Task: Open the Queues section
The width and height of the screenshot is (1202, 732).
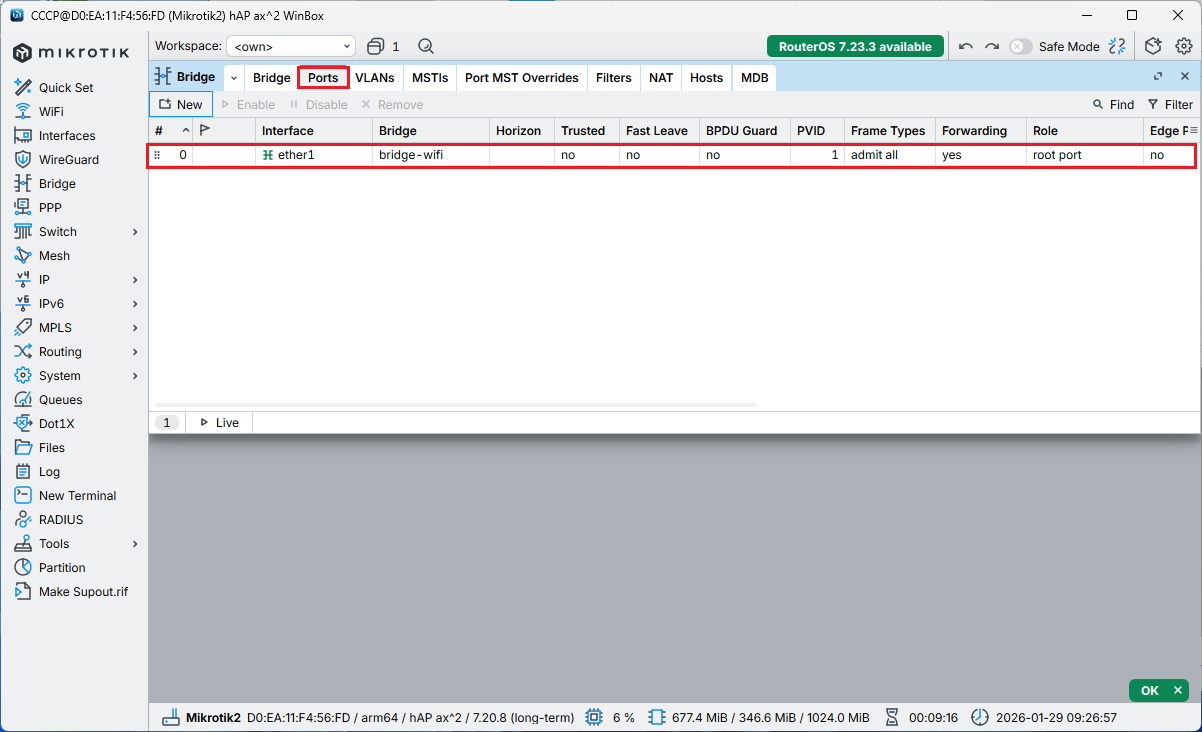Action: (x=60, y=399)
